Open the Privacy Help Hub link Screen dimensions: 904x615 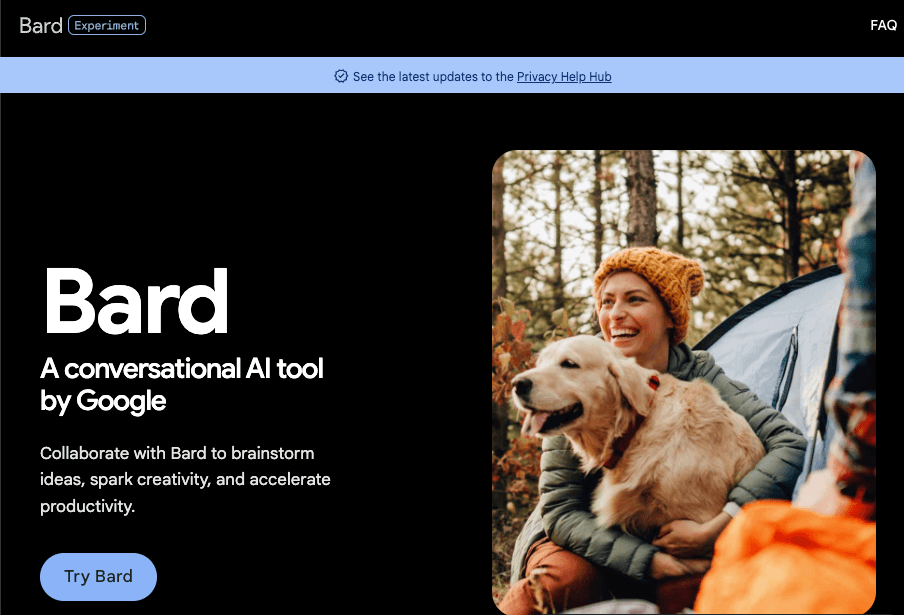point(564,77)
